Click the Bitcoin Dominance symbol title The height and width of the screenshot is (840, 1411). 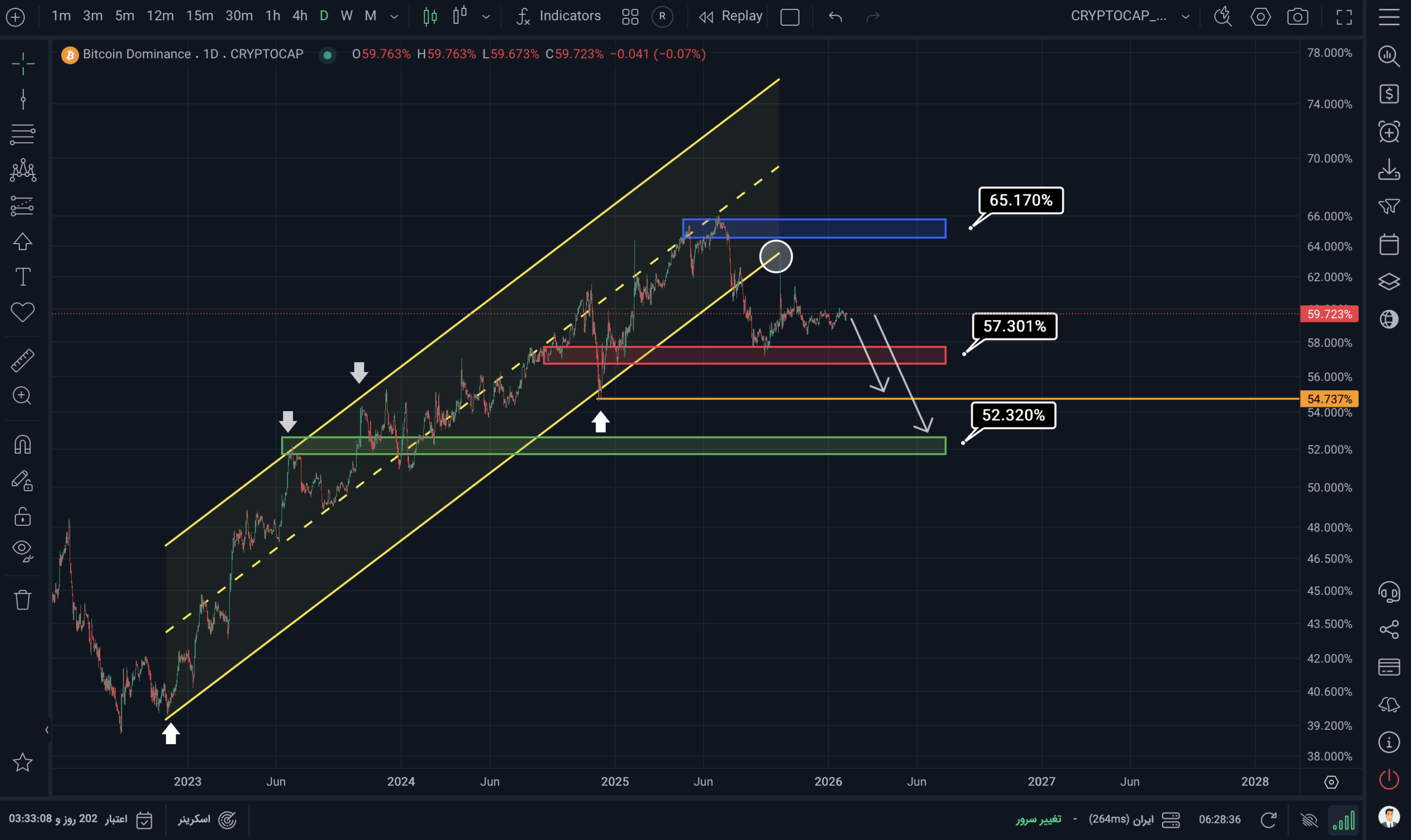tap(136, 55)
